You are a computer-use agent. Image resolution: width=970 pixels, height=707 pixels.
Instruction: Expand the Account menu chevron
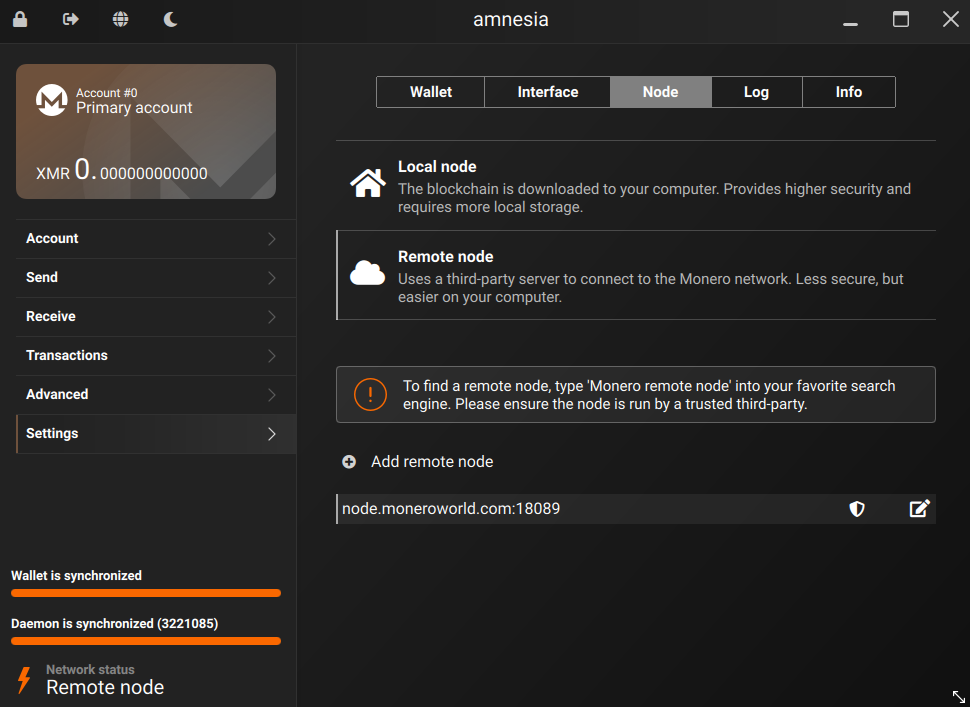[272, 239]
